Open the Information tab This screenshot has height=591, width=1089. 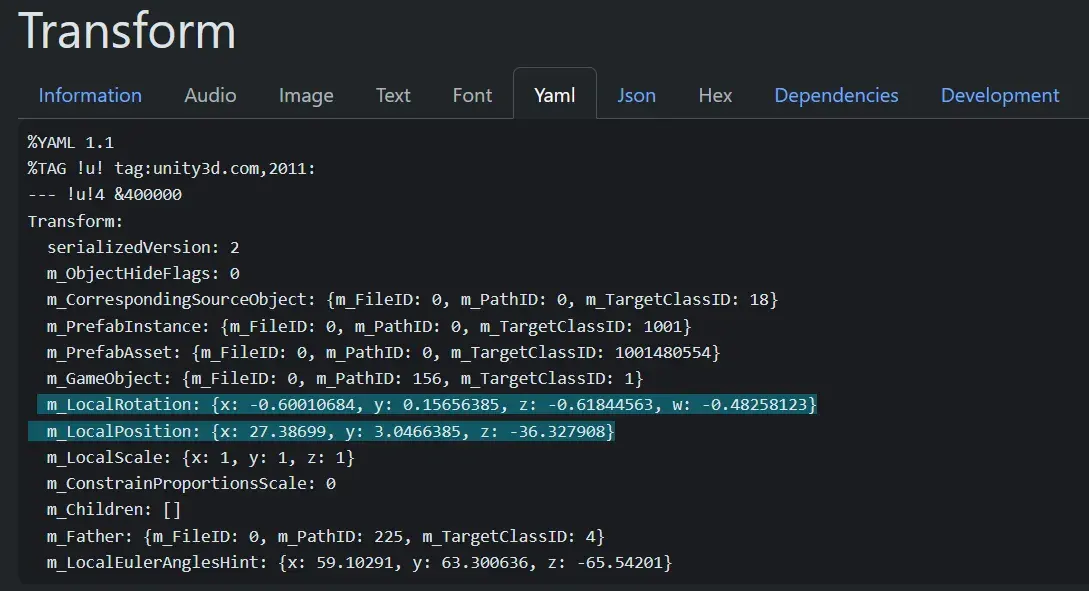90,95
